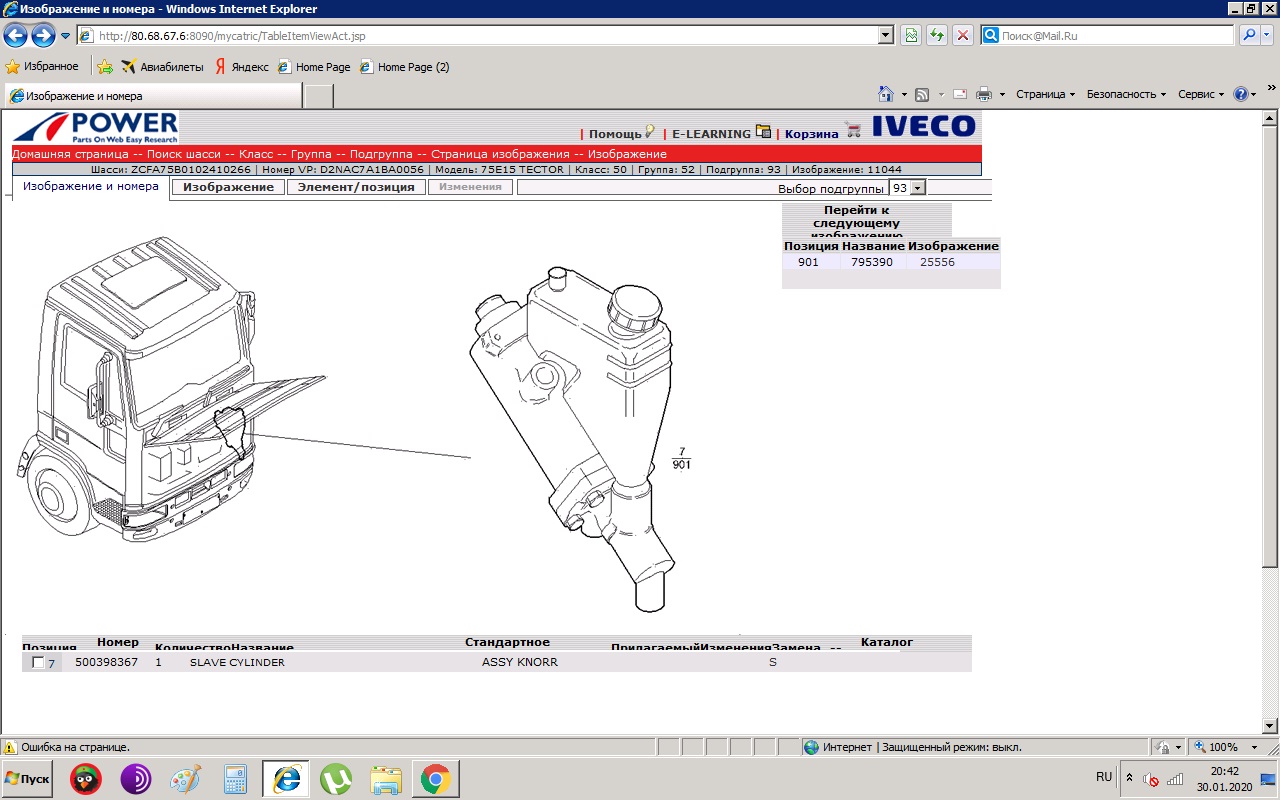The image size is (1280, 800).
Task: Click the RSS feeds icon
Action: [922, 95]
